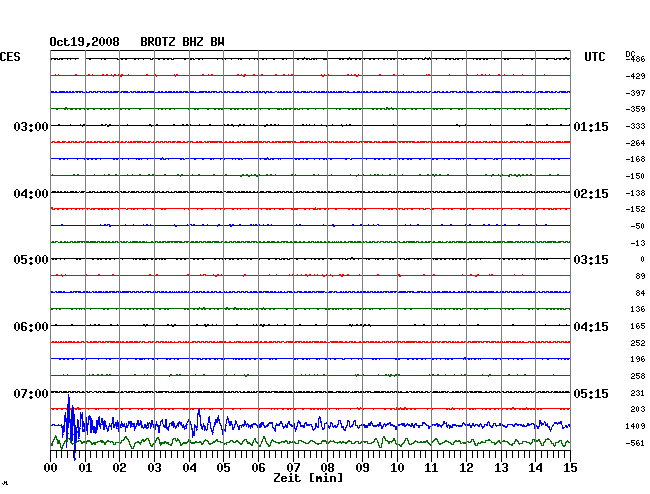Click the 1409 DC offset value
The image size is (650, 494).
(x=635, y=426)
